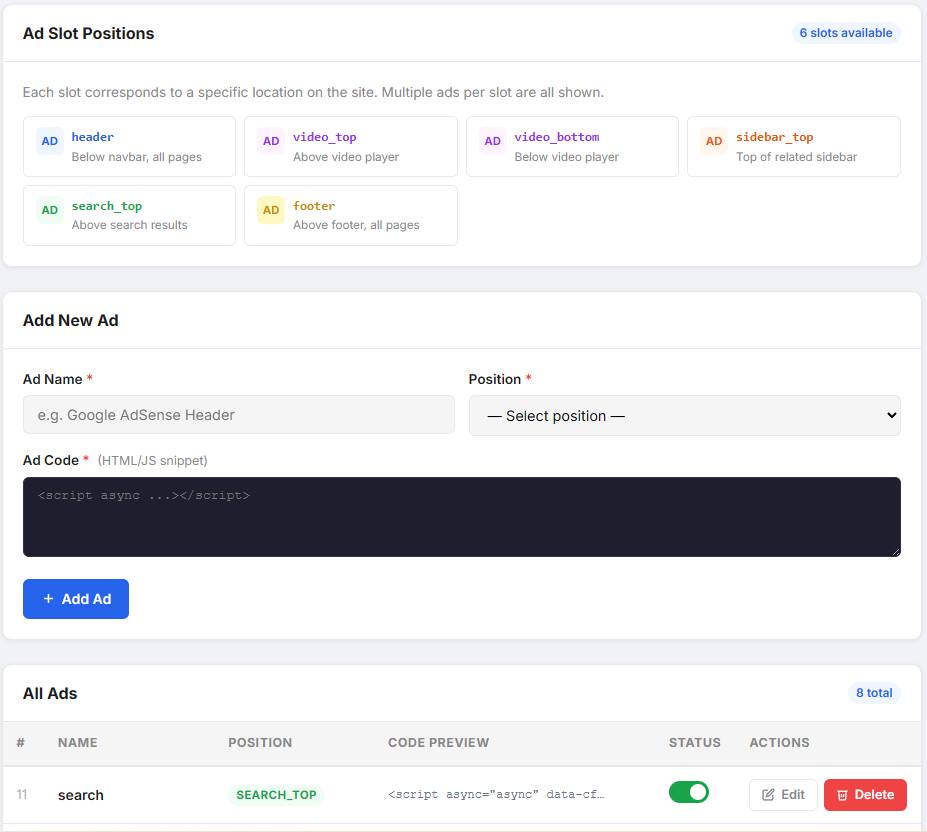927x832 pixels.
Task: Click the 'All Ads' heading
Action: (50, 694)
